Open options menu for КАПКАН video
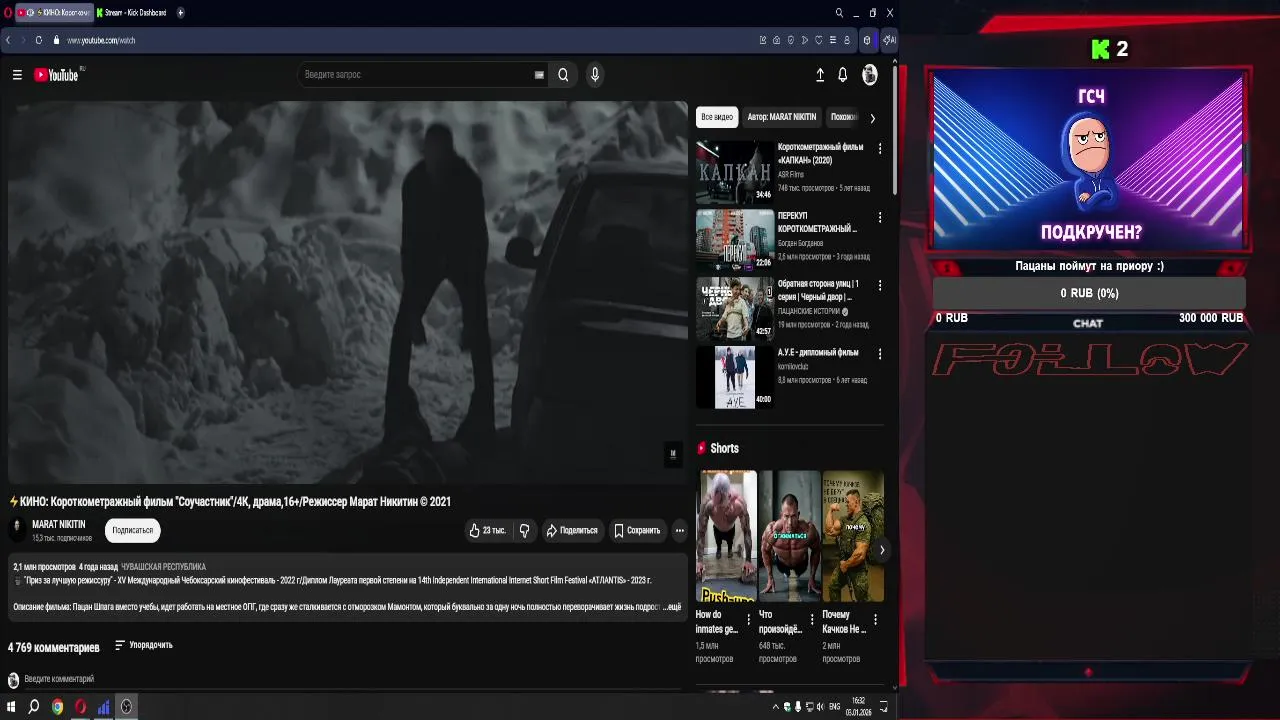The width and height of the screenshot is (1280, 720). (x=880, y=148)
